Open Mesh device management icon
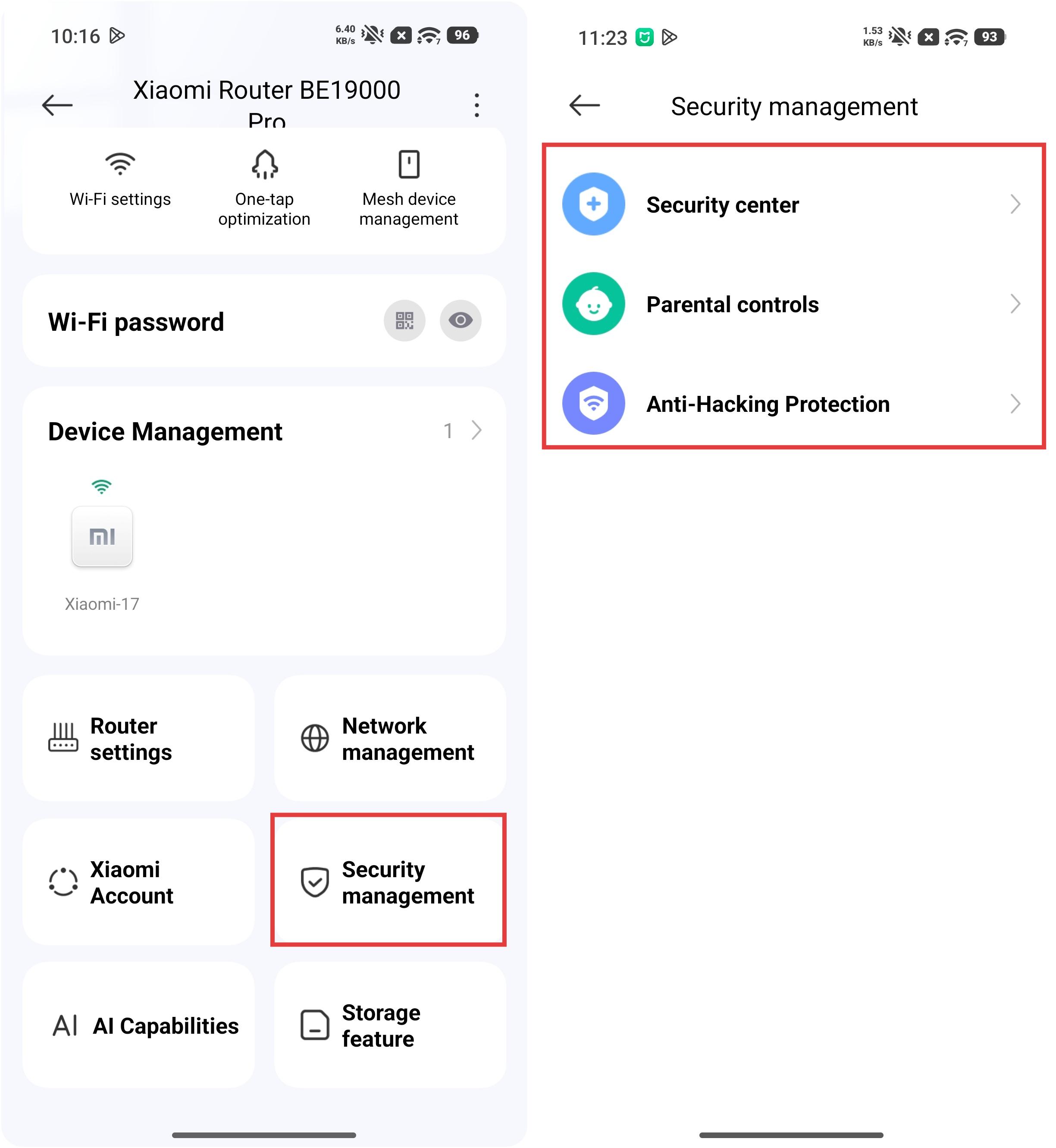This screenshot has height=1148, width=1056. (x=409, y=165)
